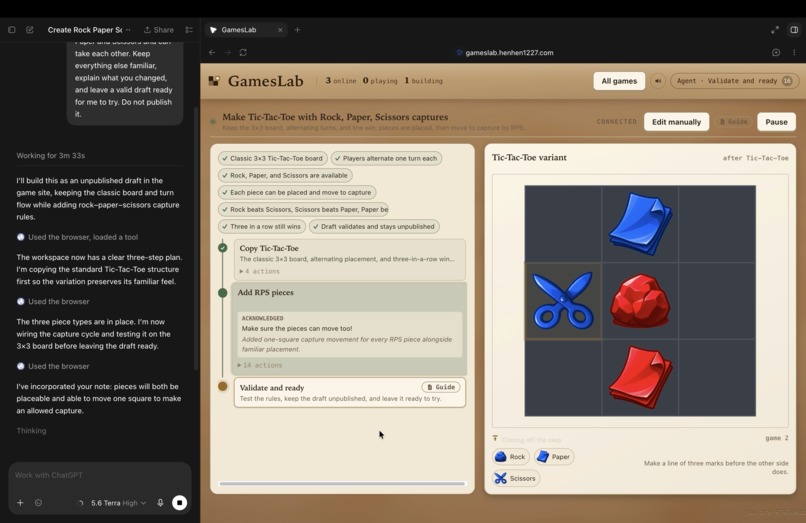Click the amber marker for Validate and ready
Screen dimensions: 806x523
(x=223, y=386)
